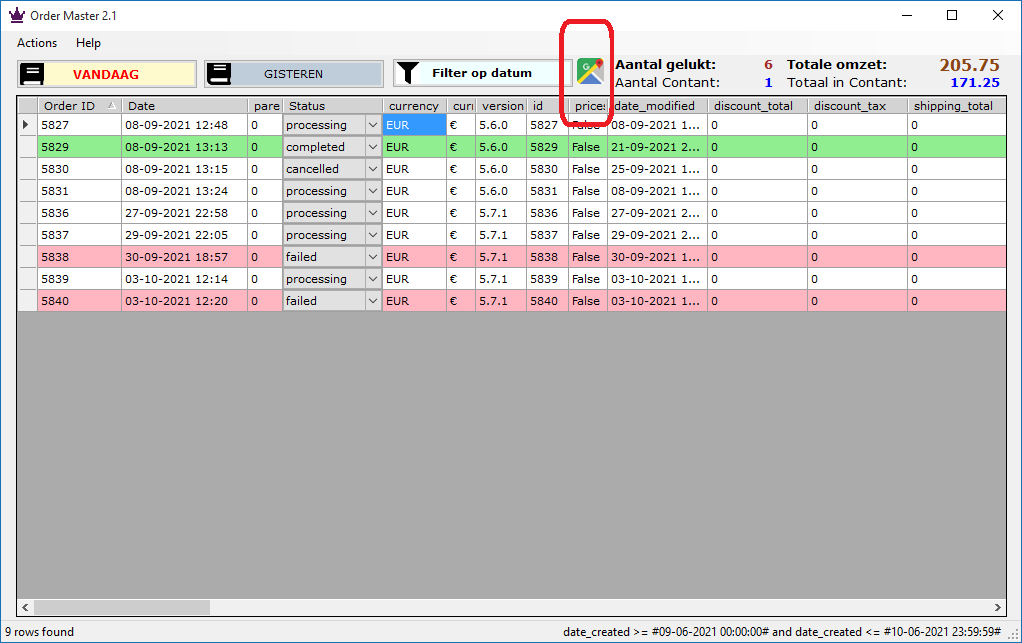Click the Order Master crown icon
The width and height of the screenshot is (1022, 643).
click(15, 15)
